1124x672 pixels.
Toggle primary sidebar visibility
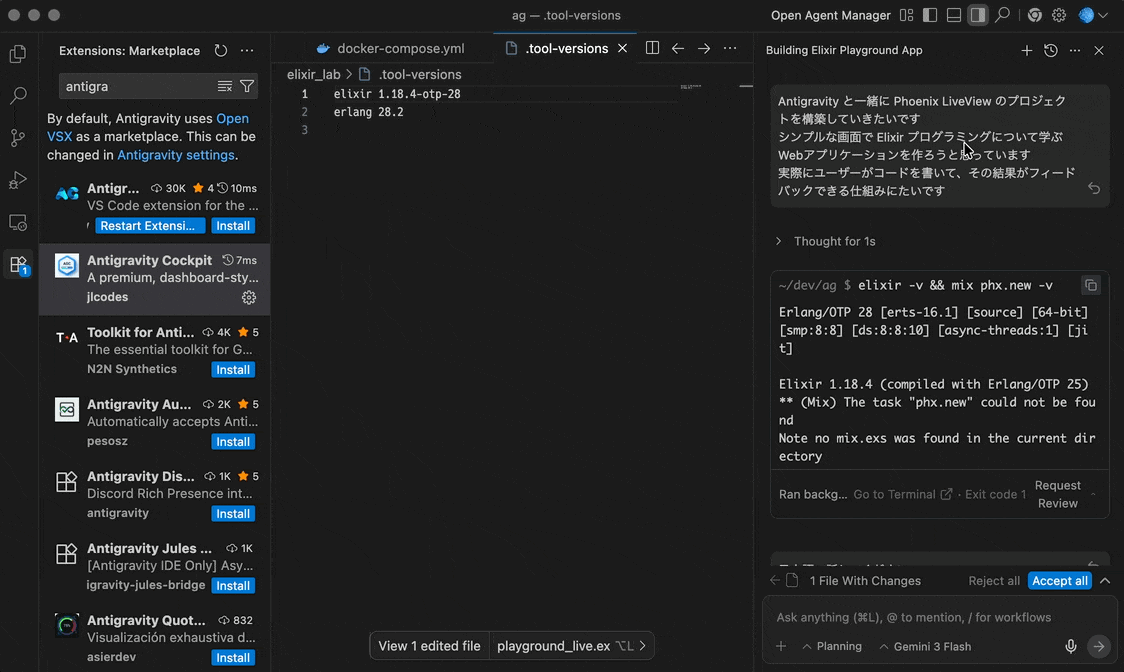click(x=930, y=15)
